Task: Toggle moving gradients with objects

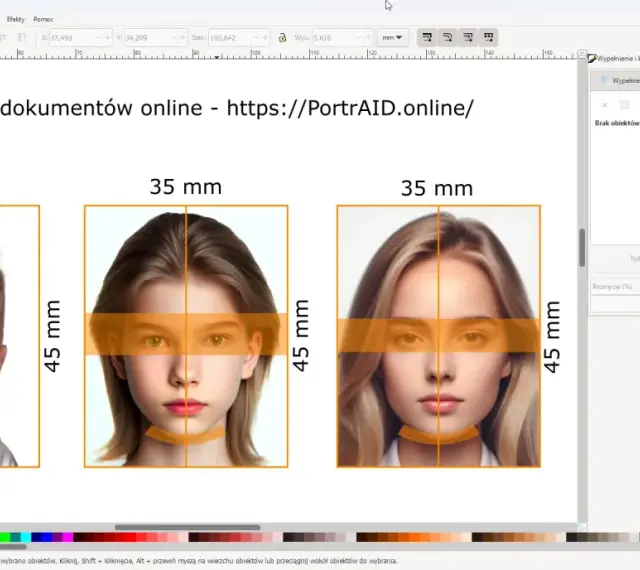Action: coord(468,38)
